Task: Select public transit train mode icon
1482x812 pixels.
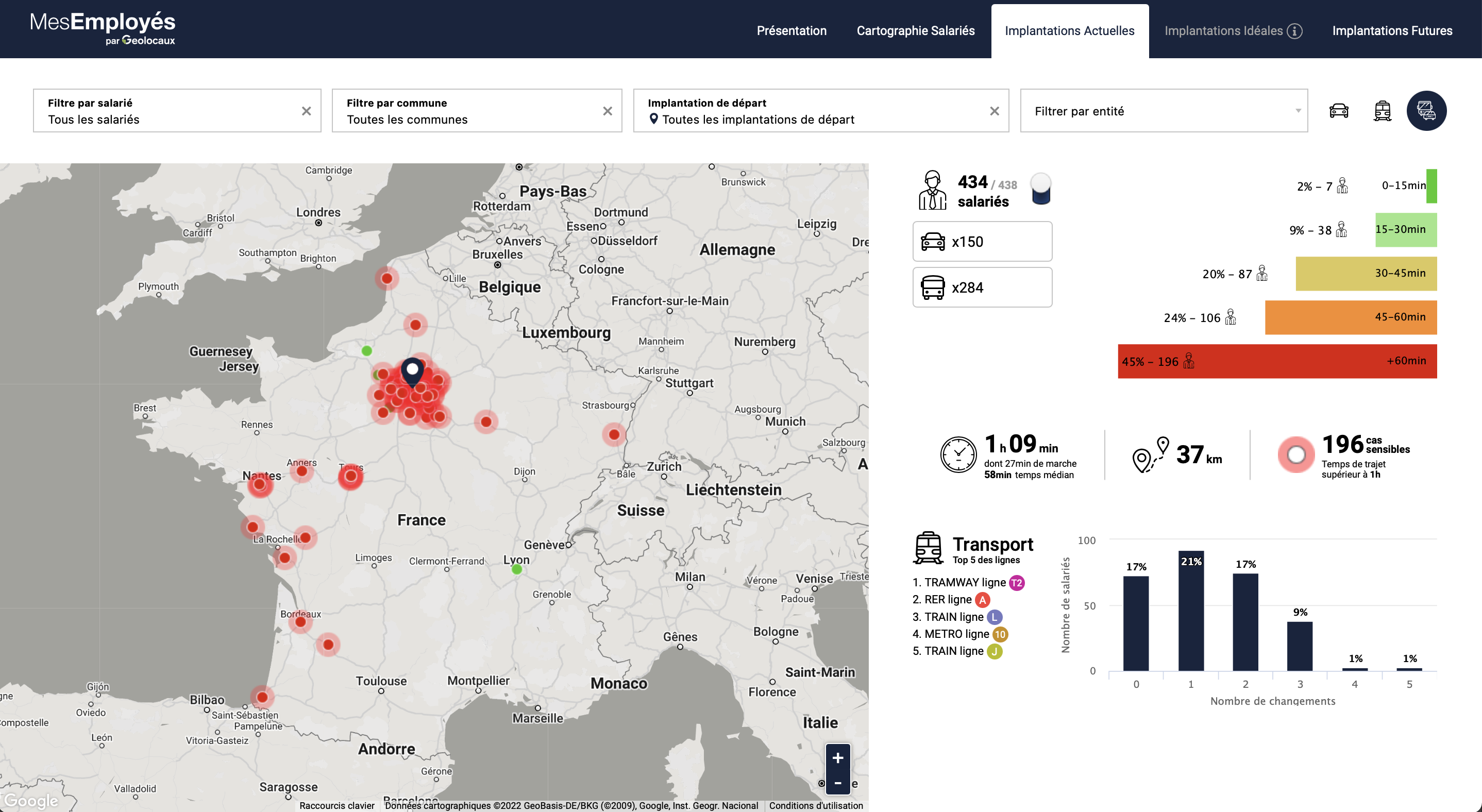Action: pos(1382,110)
